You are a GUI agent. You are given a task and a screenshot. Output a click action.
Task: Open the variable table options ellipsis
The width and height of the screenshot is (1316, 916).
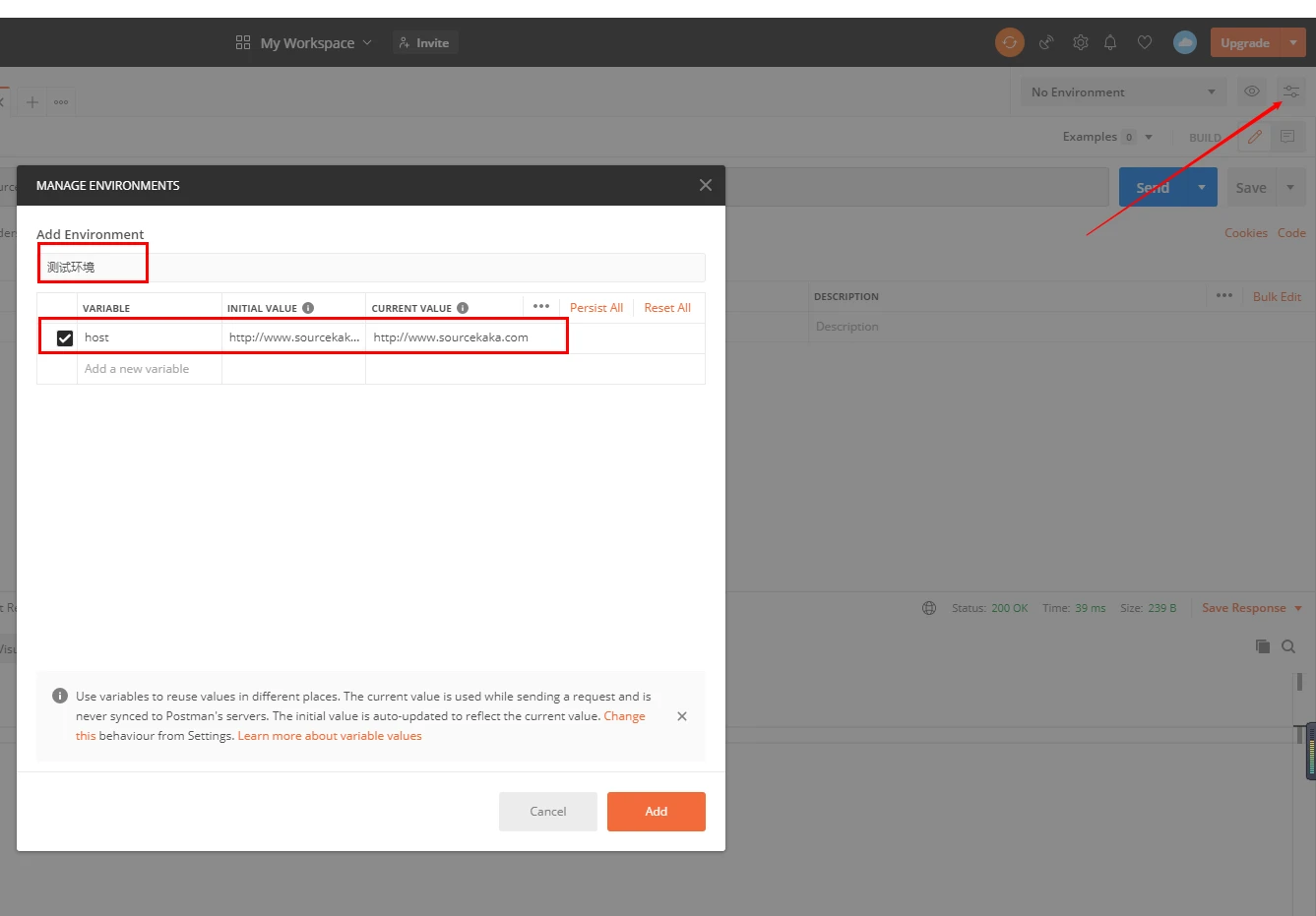(540, 307)
